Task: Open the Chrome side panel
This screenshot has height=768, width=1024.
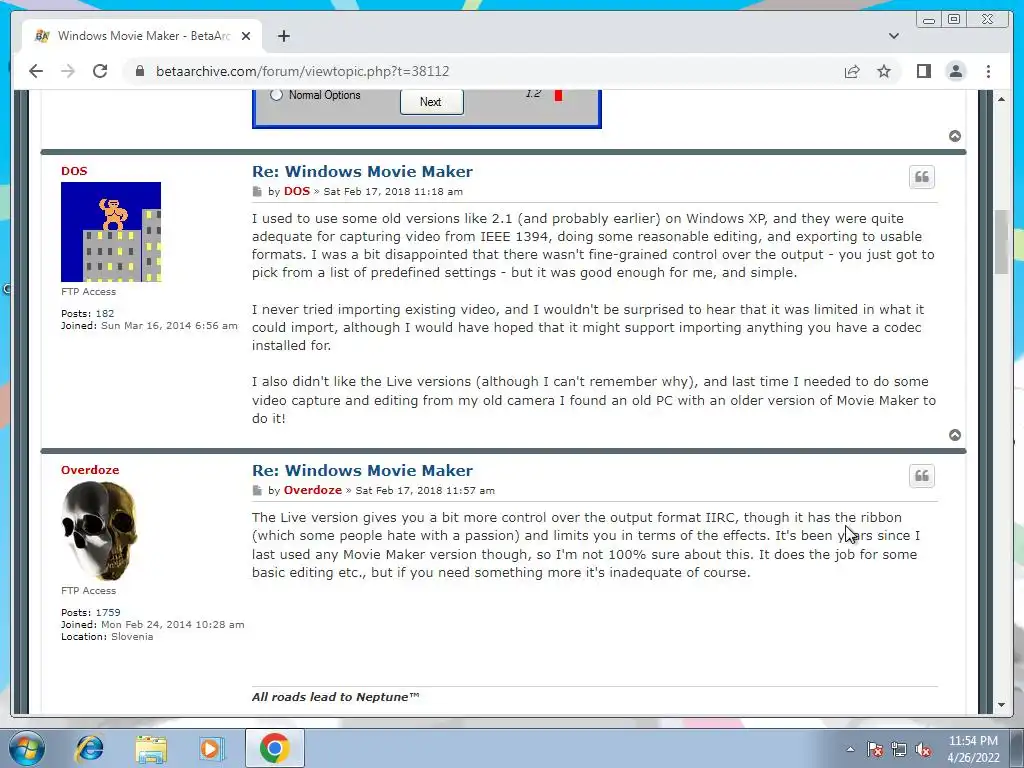Action: pyautogui.click(x=923, y=71)
